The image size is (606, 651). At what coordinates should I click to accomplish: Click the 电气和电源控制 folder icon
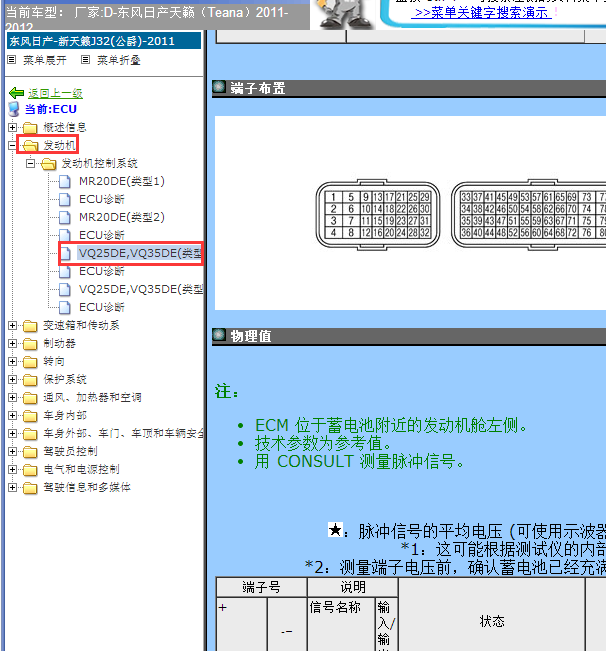tap(30, 470)
